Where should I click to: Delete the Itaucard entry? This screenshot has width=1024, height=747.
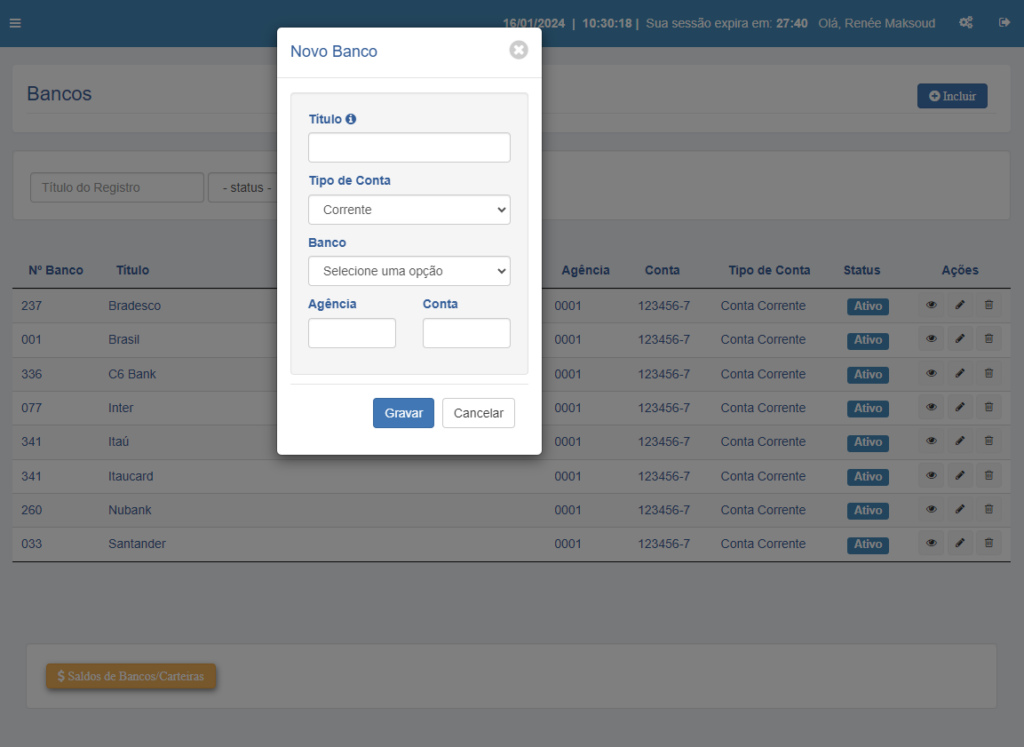click(989, 476)
